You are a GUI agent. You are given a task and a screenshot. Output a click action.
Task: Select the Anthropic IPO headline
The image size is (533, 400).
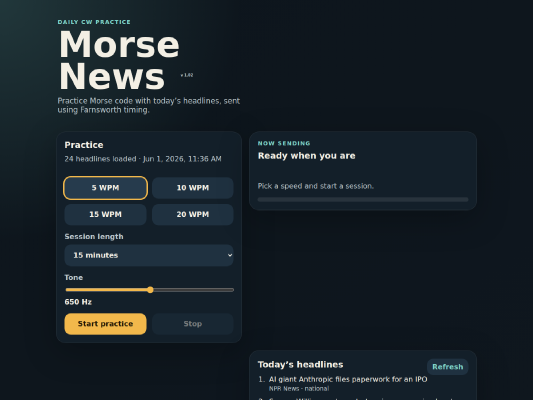(x=348, y=379)
